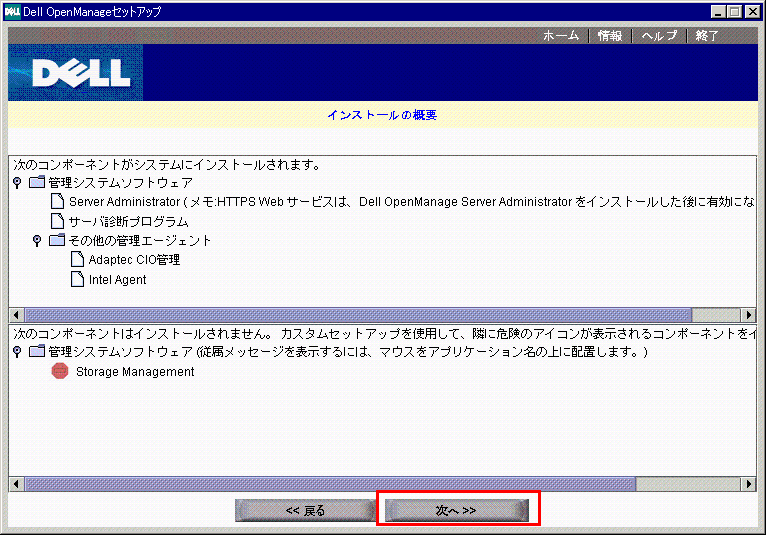Click the document icon beside Adaptec CIO管理
Viewport: 766px width, 535px height.
77,259
